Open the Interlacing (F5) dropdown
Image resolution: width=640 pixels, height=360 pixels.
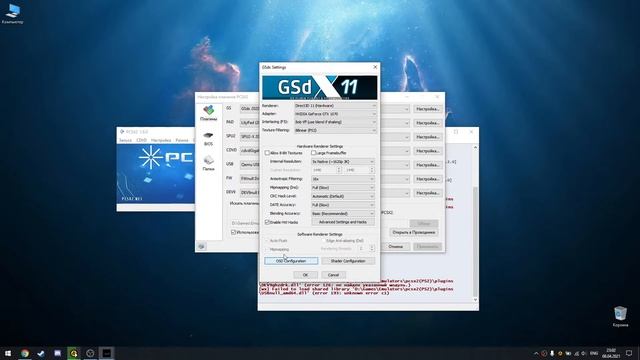click(x=335, y=122)
